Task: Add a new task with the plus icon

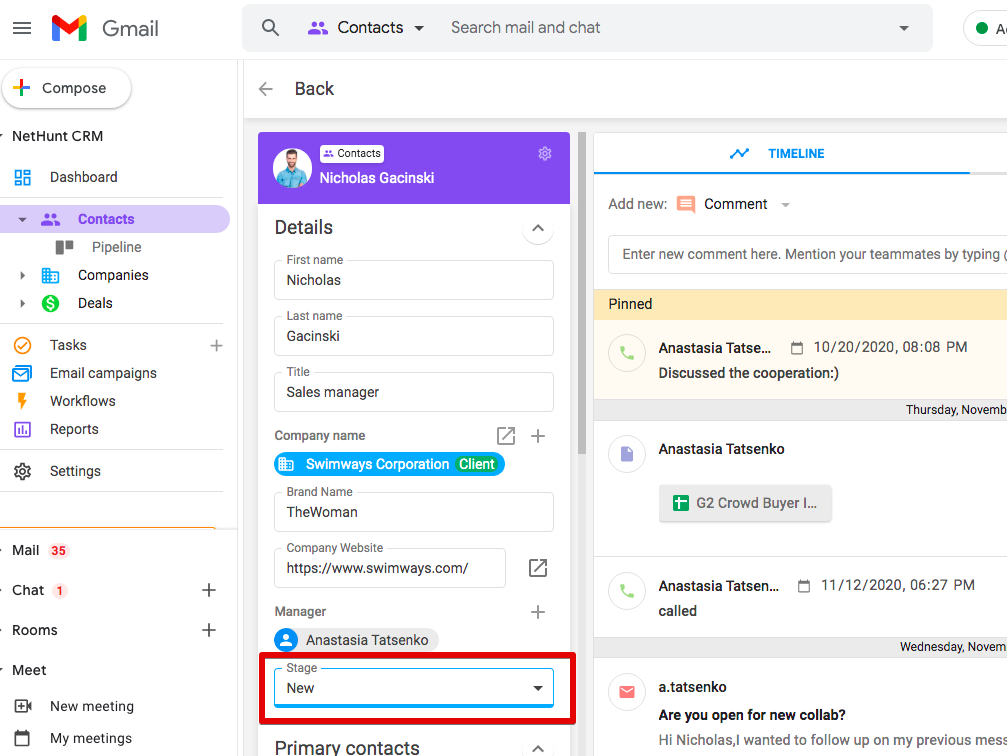Action: pos(216,346)
